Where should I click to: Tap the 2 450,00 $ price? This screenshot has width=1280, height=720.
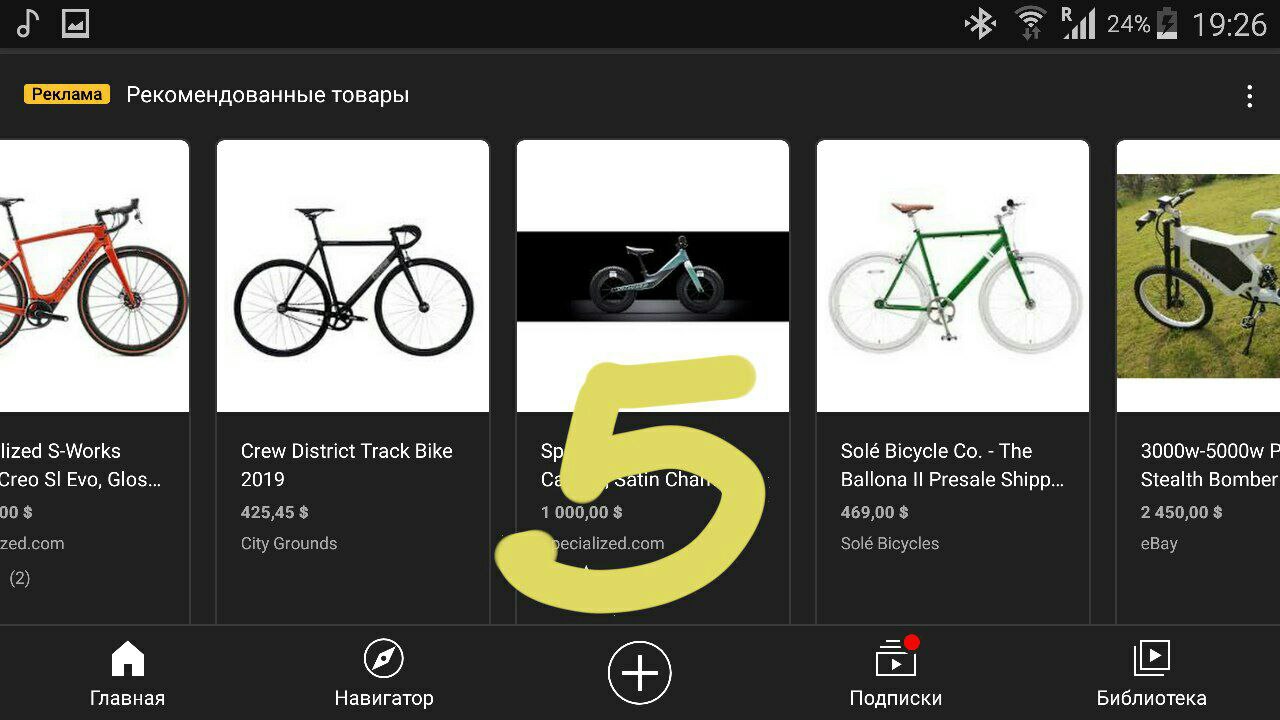(1182, 512)
